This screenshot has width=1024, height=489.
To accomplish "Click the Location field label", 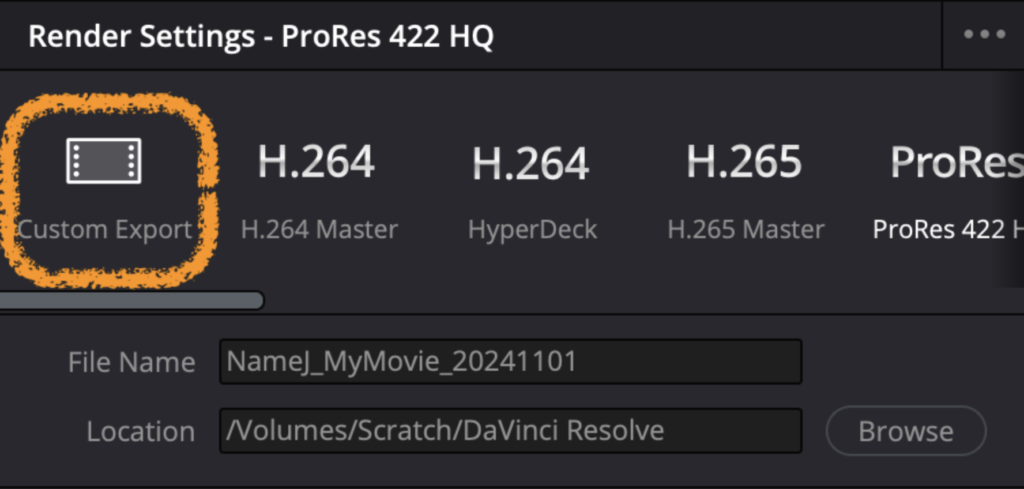I will click(140, 432).
